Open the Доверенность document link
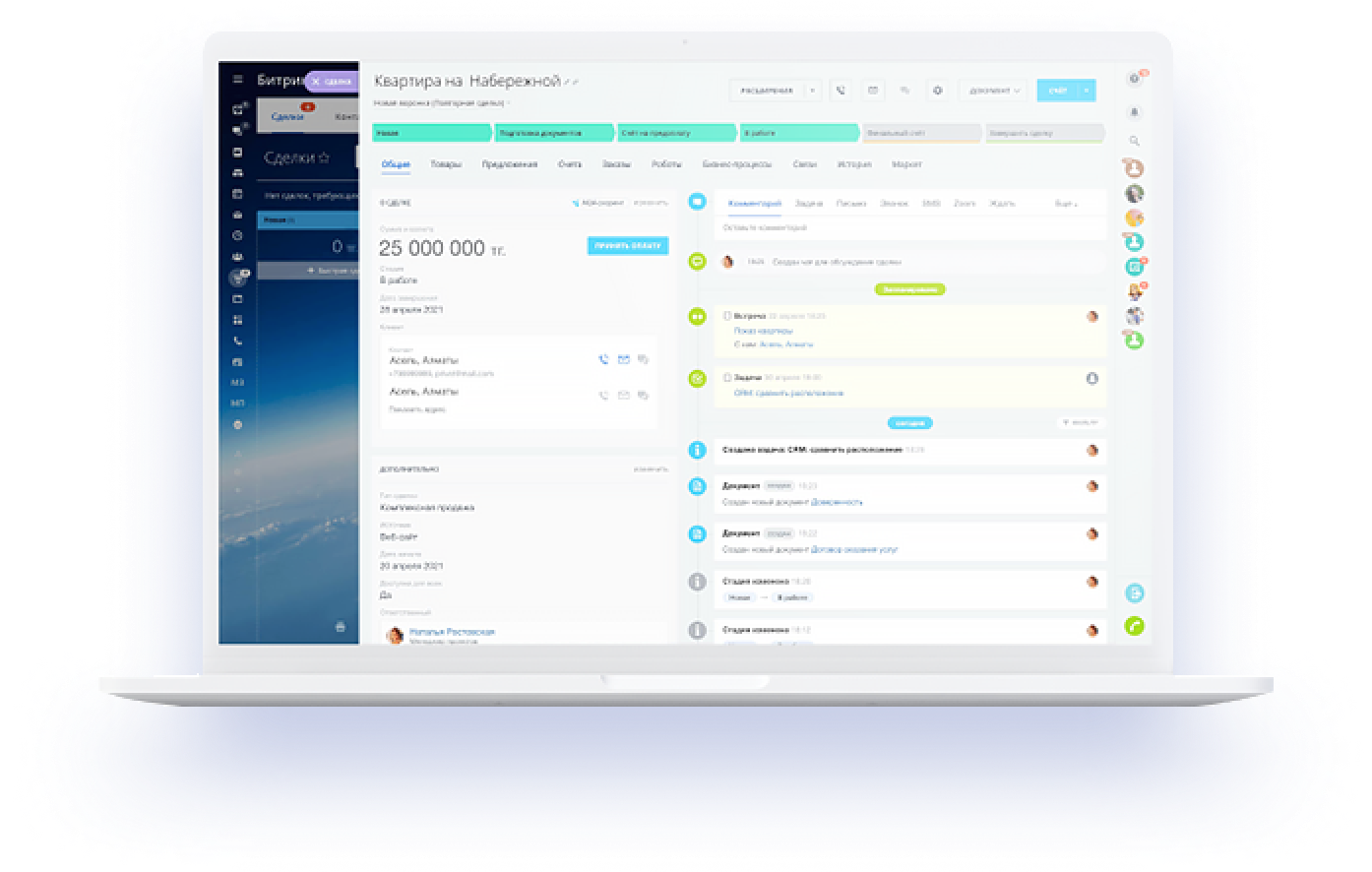The image size is (1372, 872). 837,502
